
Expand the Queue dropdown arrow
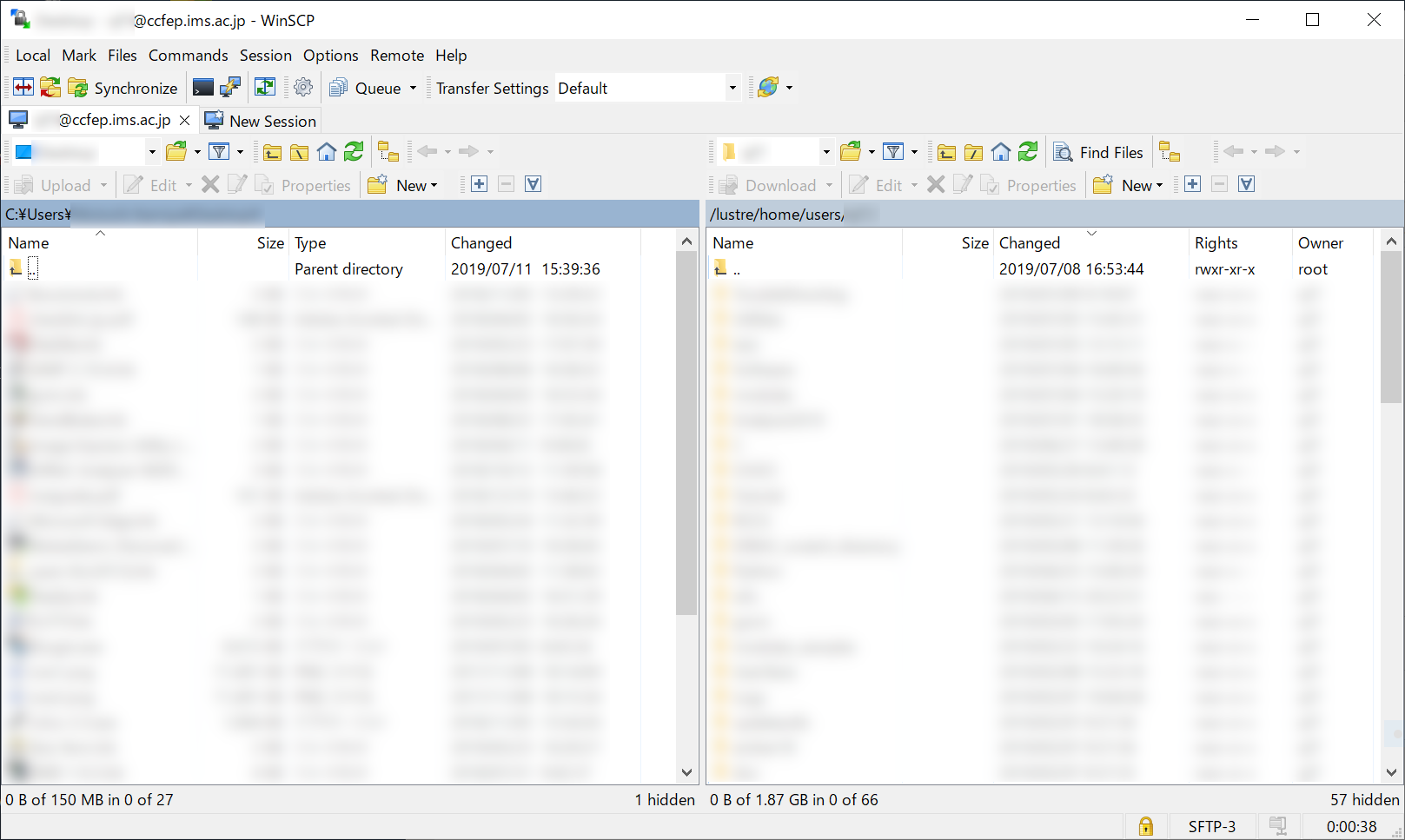pos(413,88)
